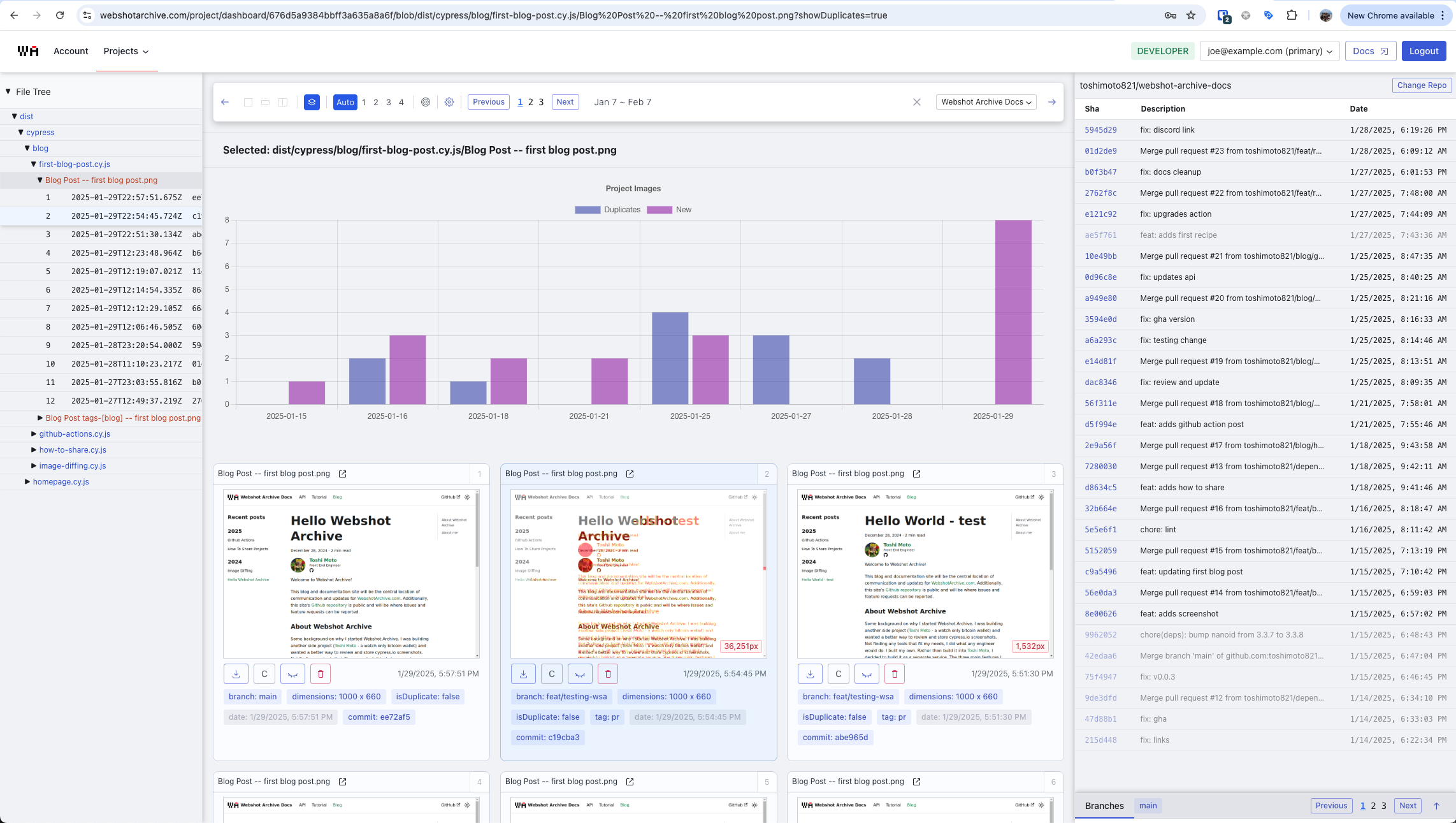Image resolution: width=1456 pixels, height=823 pixels.
Task: Click the Change Repo button
Action: pyautogui.click(x=1422, y=85)
